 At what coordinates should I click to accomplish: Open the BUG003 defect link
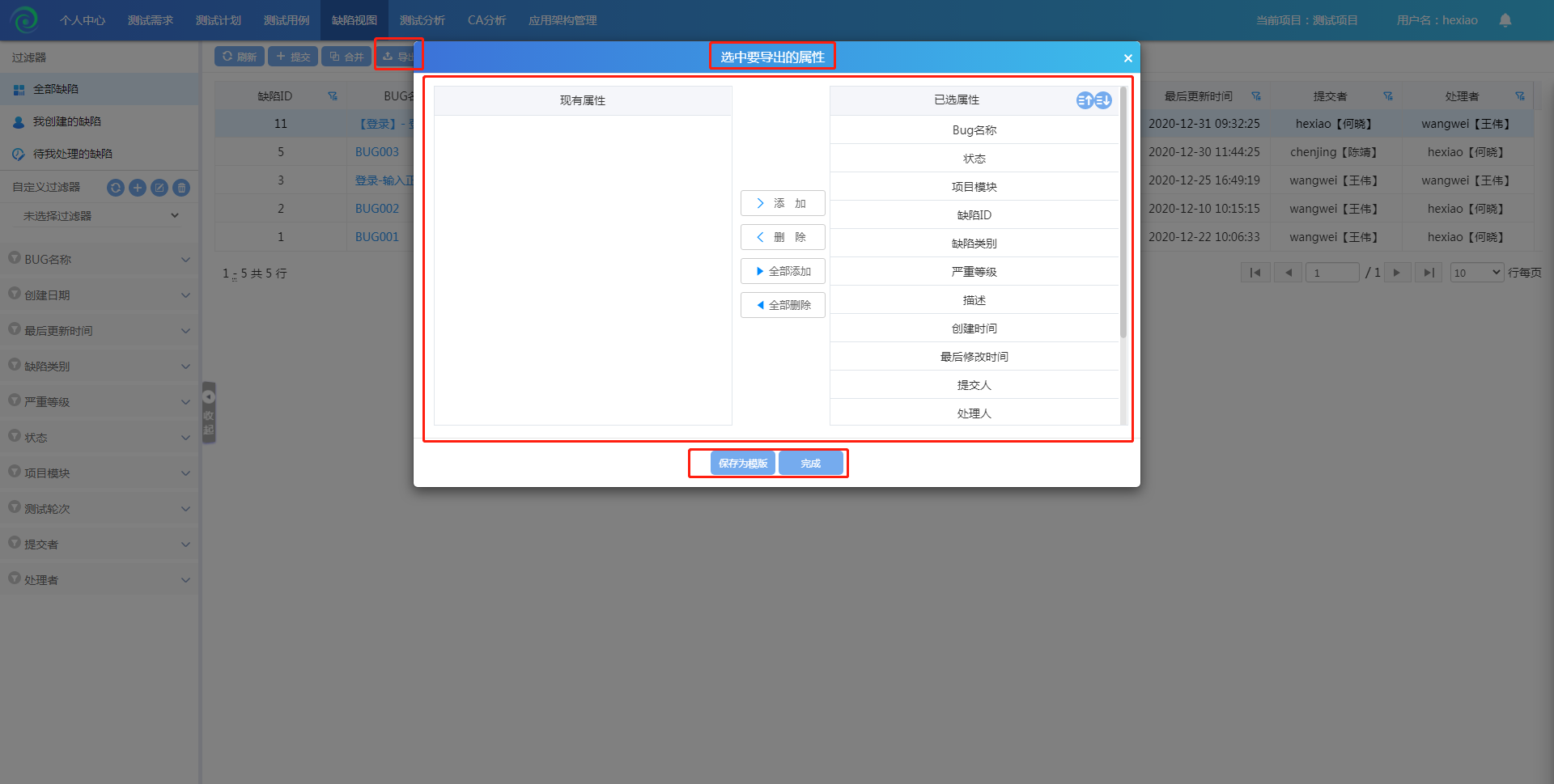377,152
